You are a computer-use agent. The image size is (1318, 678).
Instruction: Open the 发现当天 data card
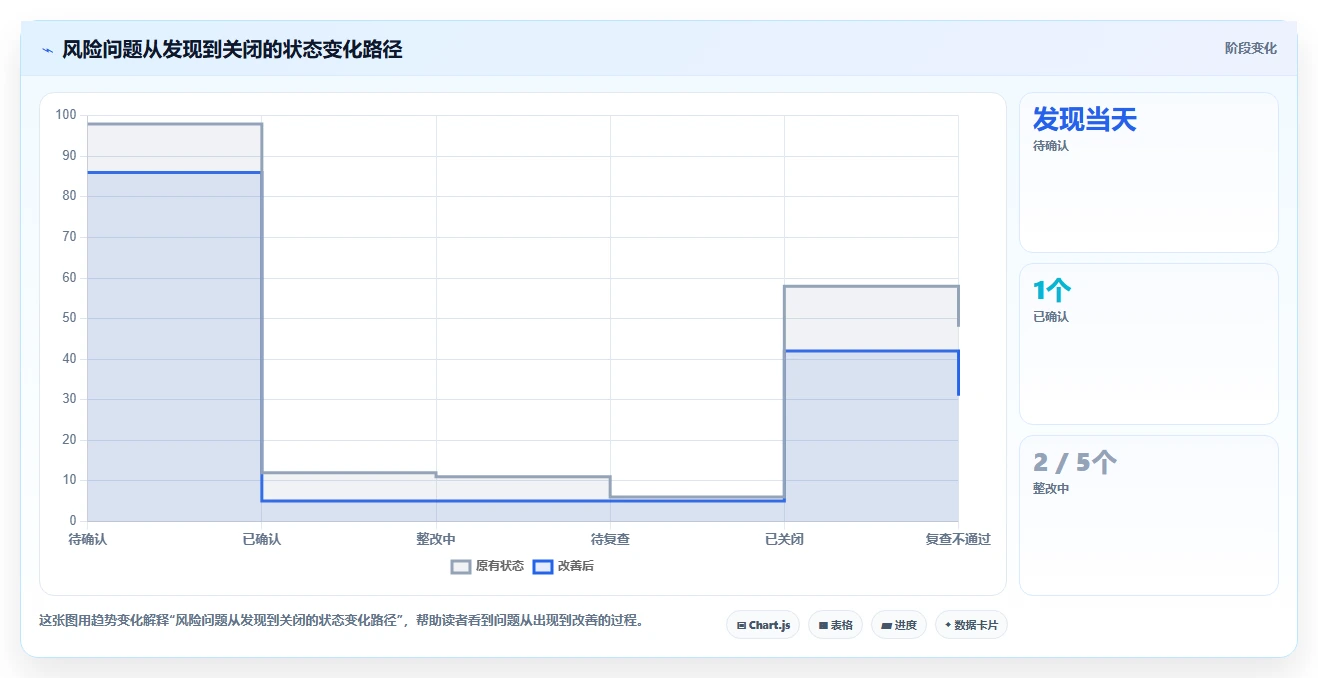tap(1148, 172)
